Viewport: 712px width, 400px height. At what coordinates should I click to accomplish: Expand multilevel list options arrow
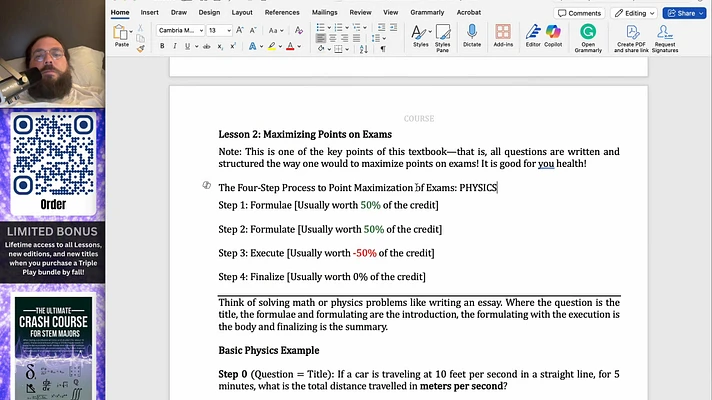tap(365, 28)
